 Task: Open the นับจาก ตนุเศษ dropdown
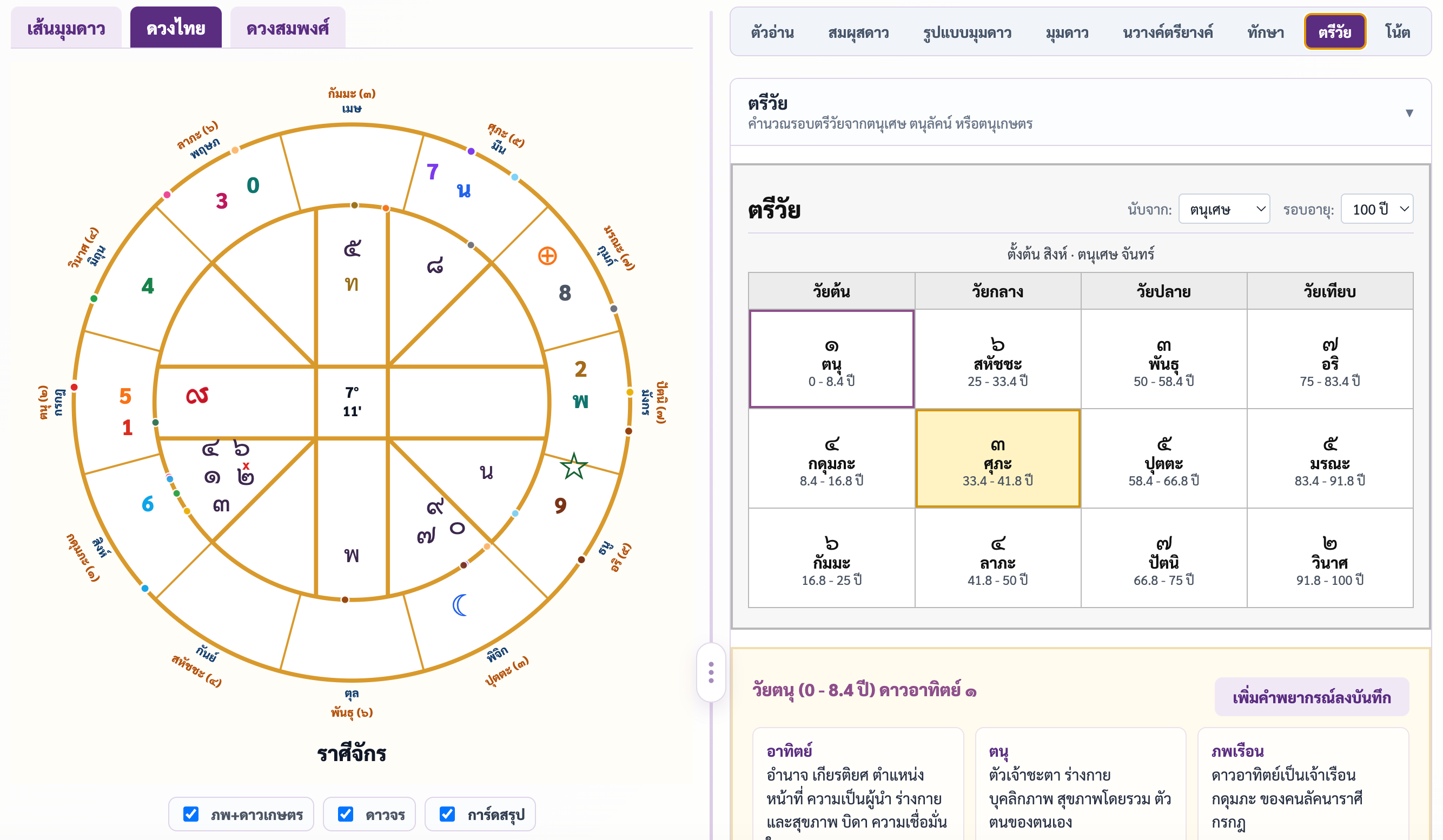click(x=1224, y=209)
